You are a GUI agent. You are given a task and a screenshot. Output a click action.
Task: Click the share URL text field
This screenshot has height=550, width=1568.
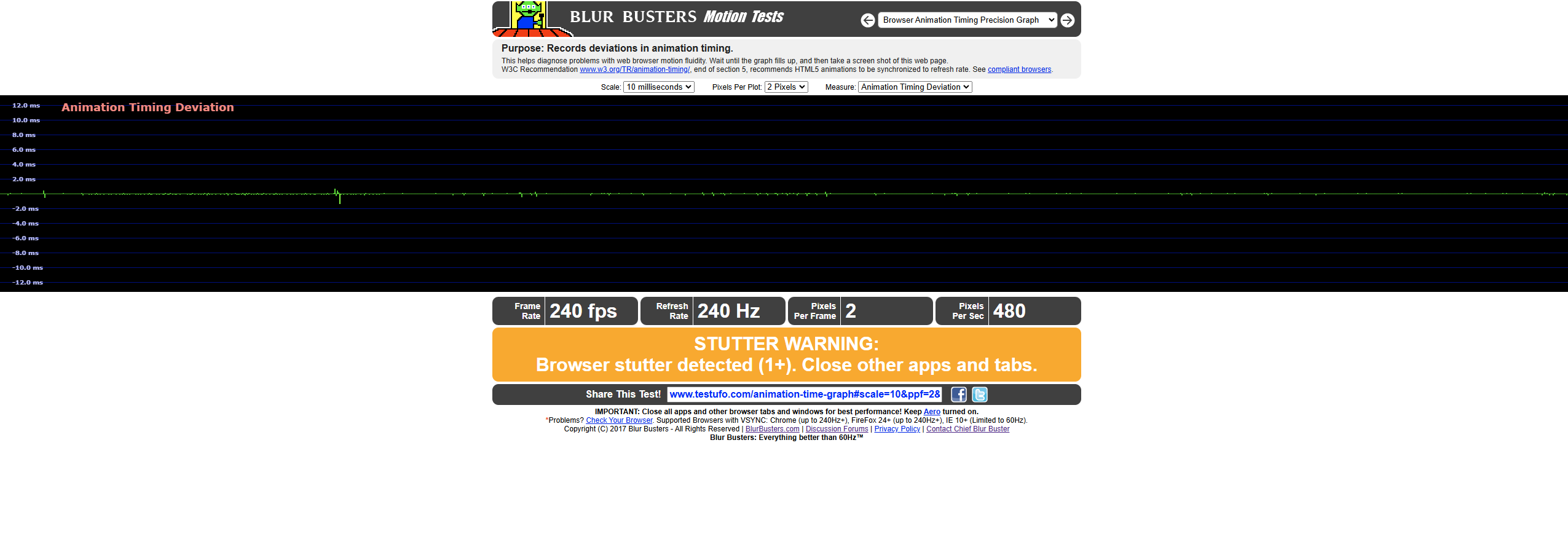click(x=805, y=395)
